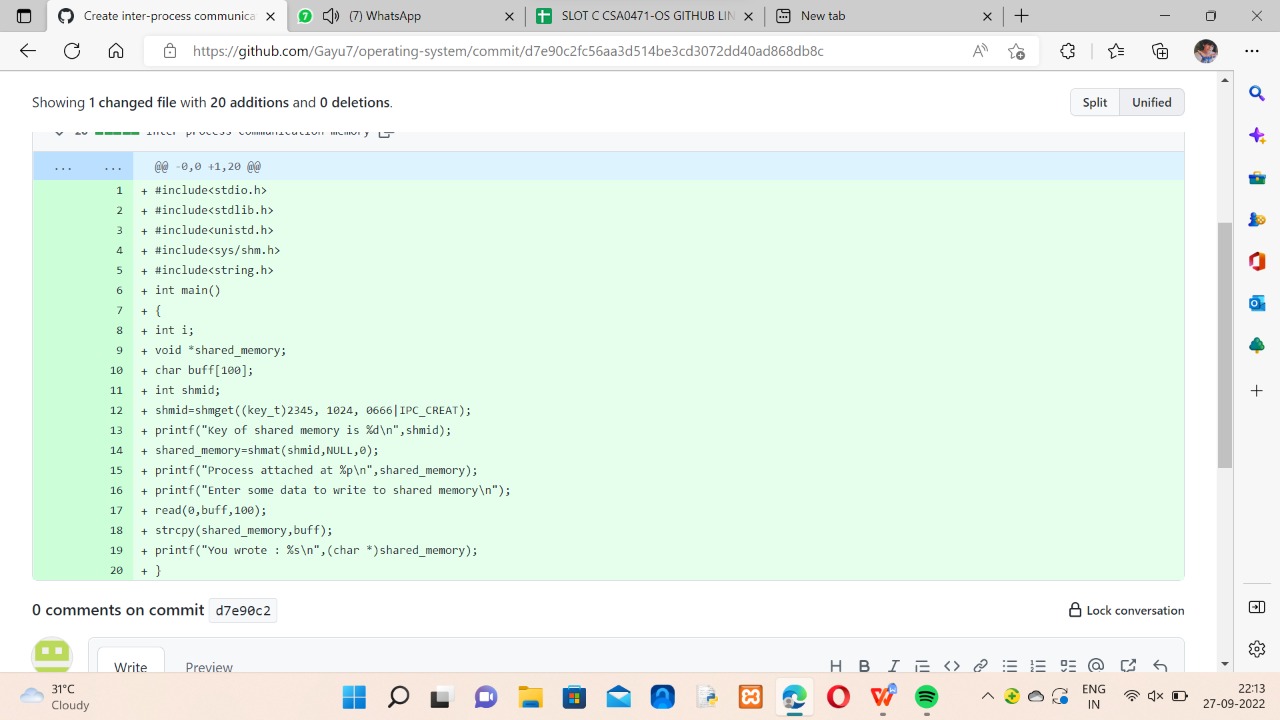Insert code snippet in comment
Screen dimensions: 1280x720
coord(952,666)
